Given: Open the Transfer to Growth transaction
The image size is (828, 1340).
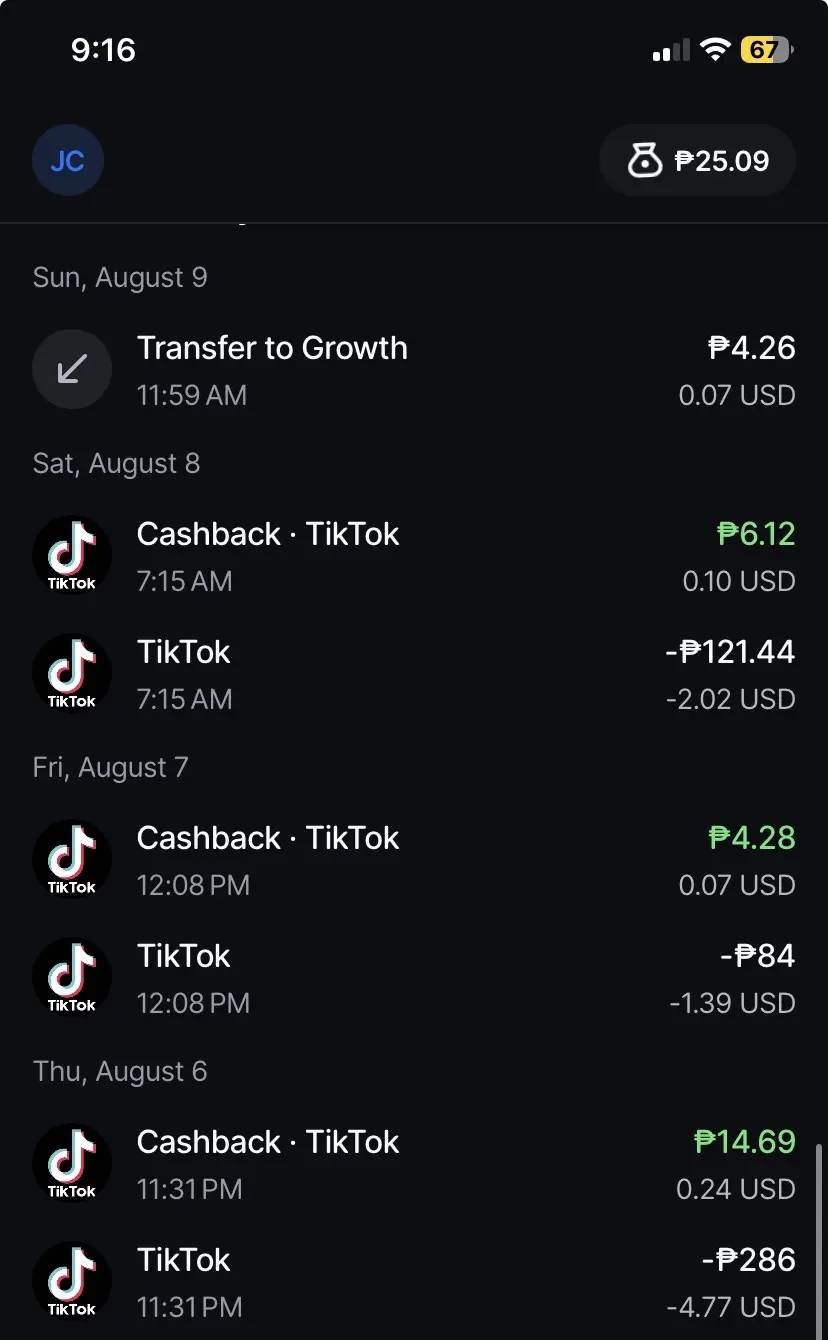Looking at the screenshot, I should [414, 370].
